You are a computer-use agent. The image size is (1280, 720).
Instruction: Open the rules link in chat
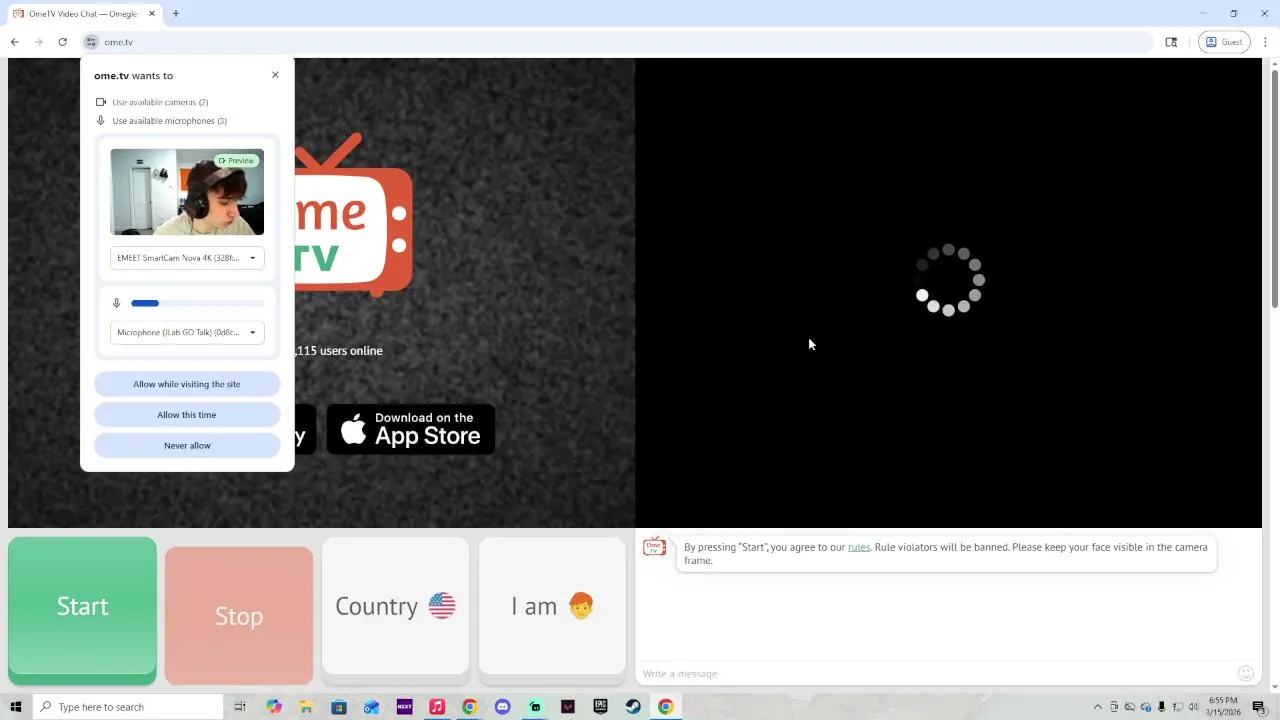[x=859, y=547]
